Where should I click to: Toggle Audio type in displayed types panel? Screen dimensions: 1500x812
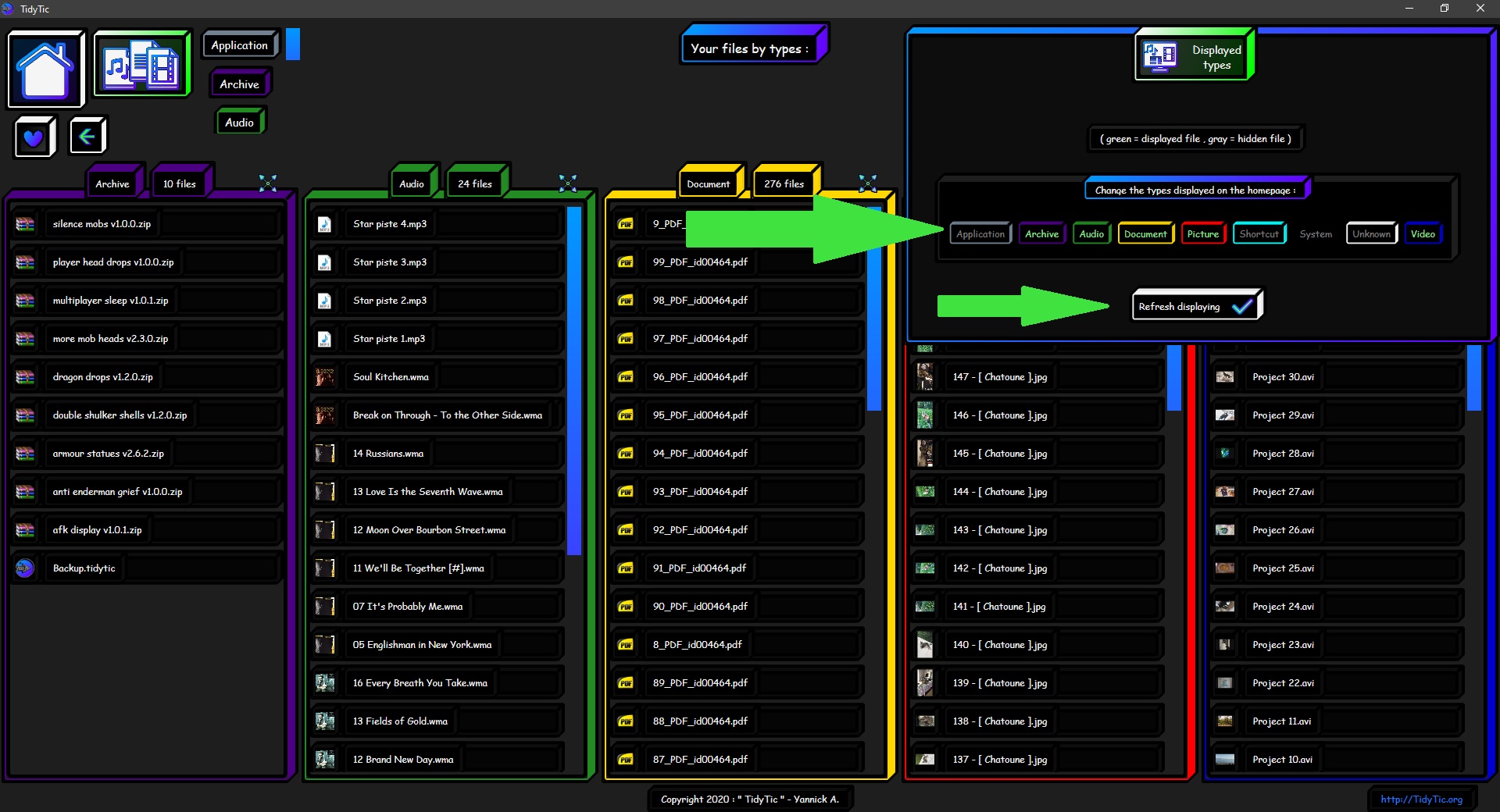1091,234
